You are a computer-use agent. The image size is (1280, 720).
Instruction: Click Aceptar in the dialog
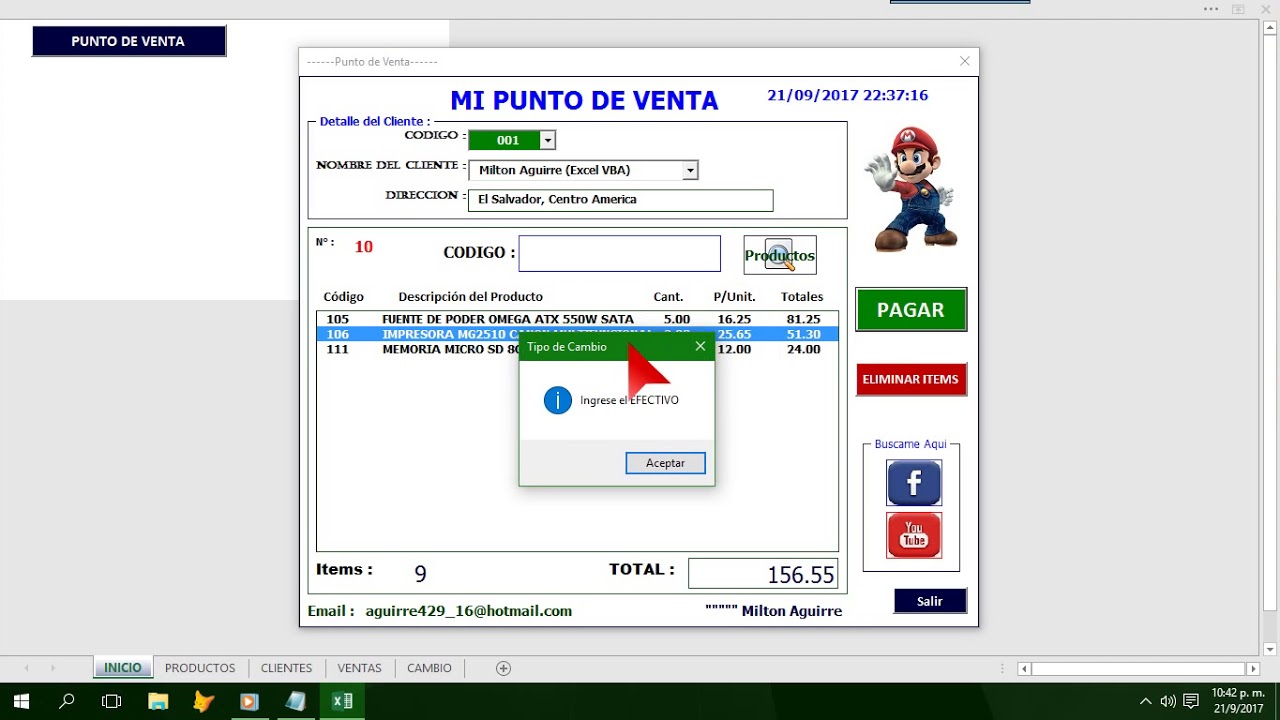point(665,463)
